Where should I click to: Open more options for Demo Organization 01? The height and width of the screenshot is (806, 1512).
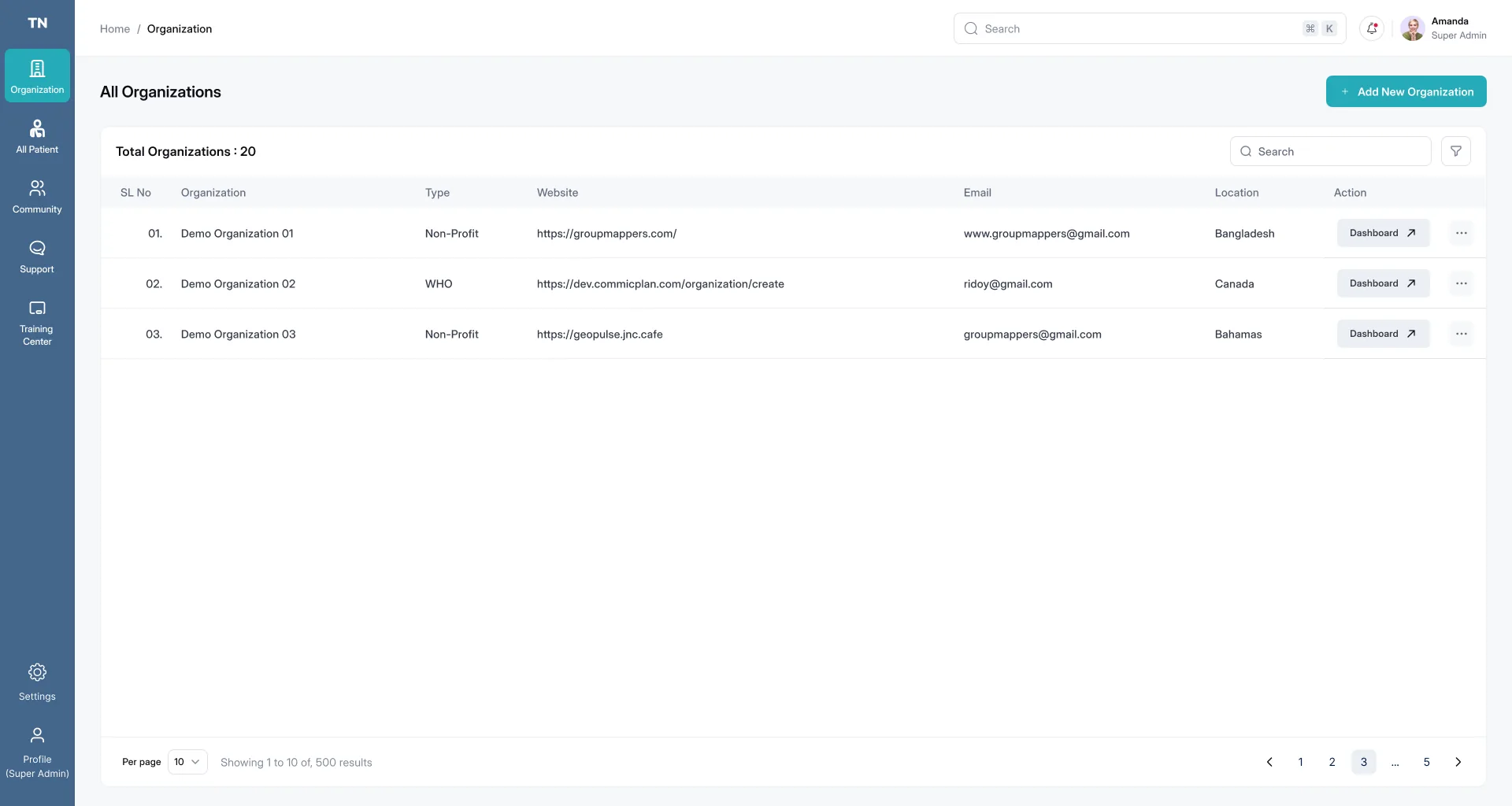1462,233
